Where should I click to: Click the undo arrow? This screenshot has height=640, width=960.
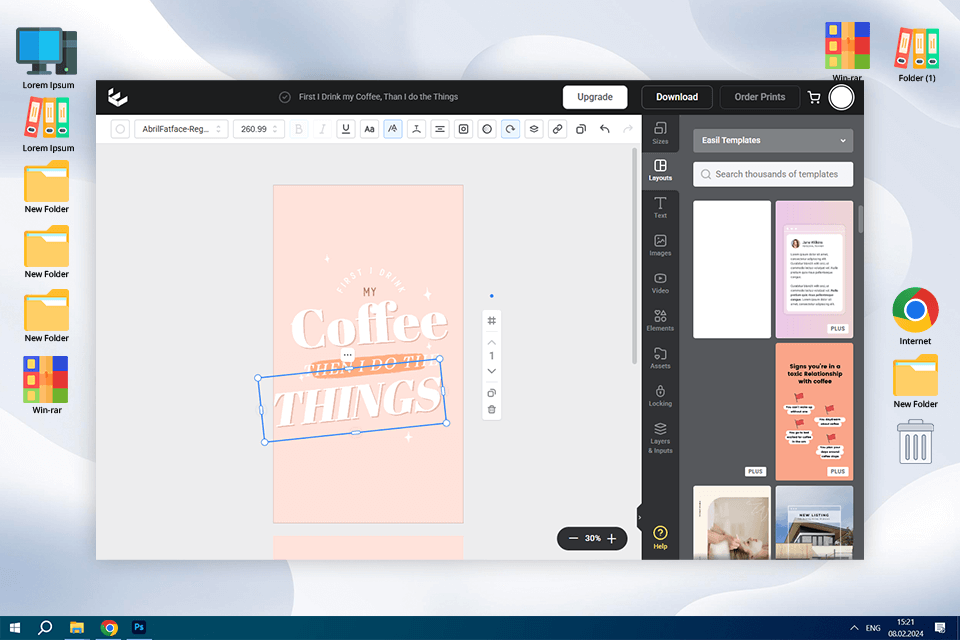[604, 129]
